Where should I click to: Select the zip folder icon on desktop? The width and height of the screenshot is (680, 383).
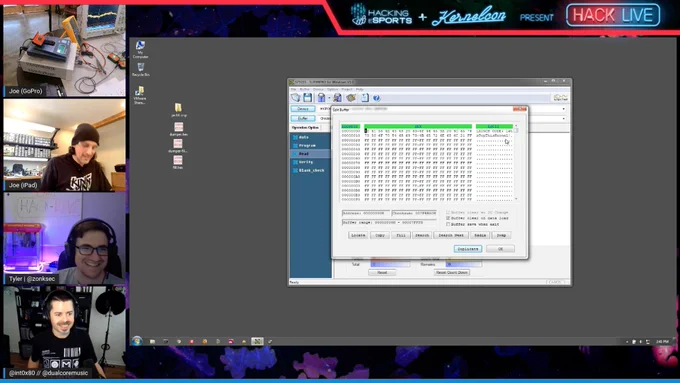(x=178, y=110)
